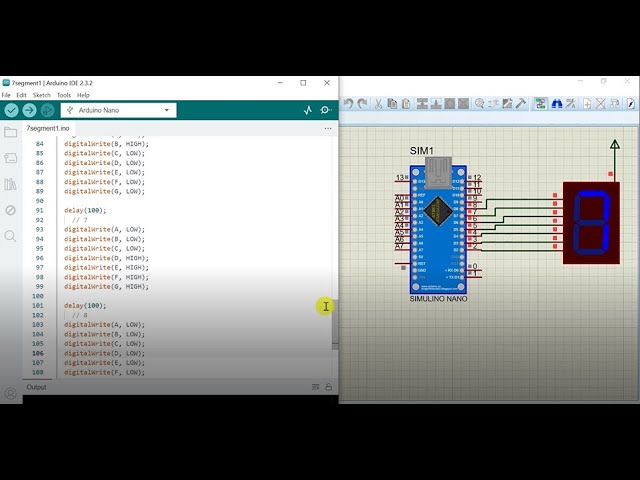
Task: Click the Block Delete icon in Proteus
Action: (x=463, y=104)
